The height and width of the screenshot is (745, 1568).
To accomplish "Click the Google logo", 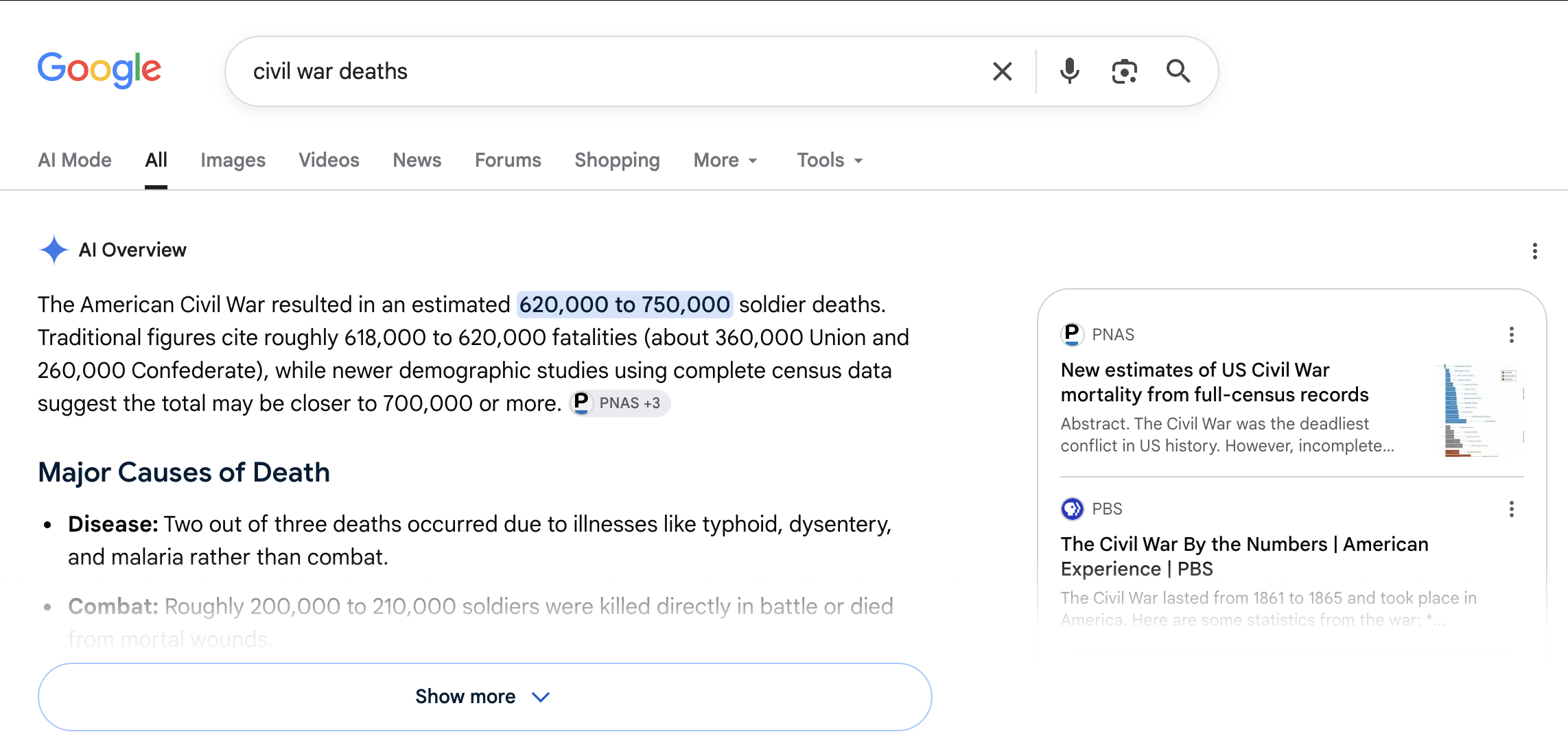I will [x=100, y=70].
